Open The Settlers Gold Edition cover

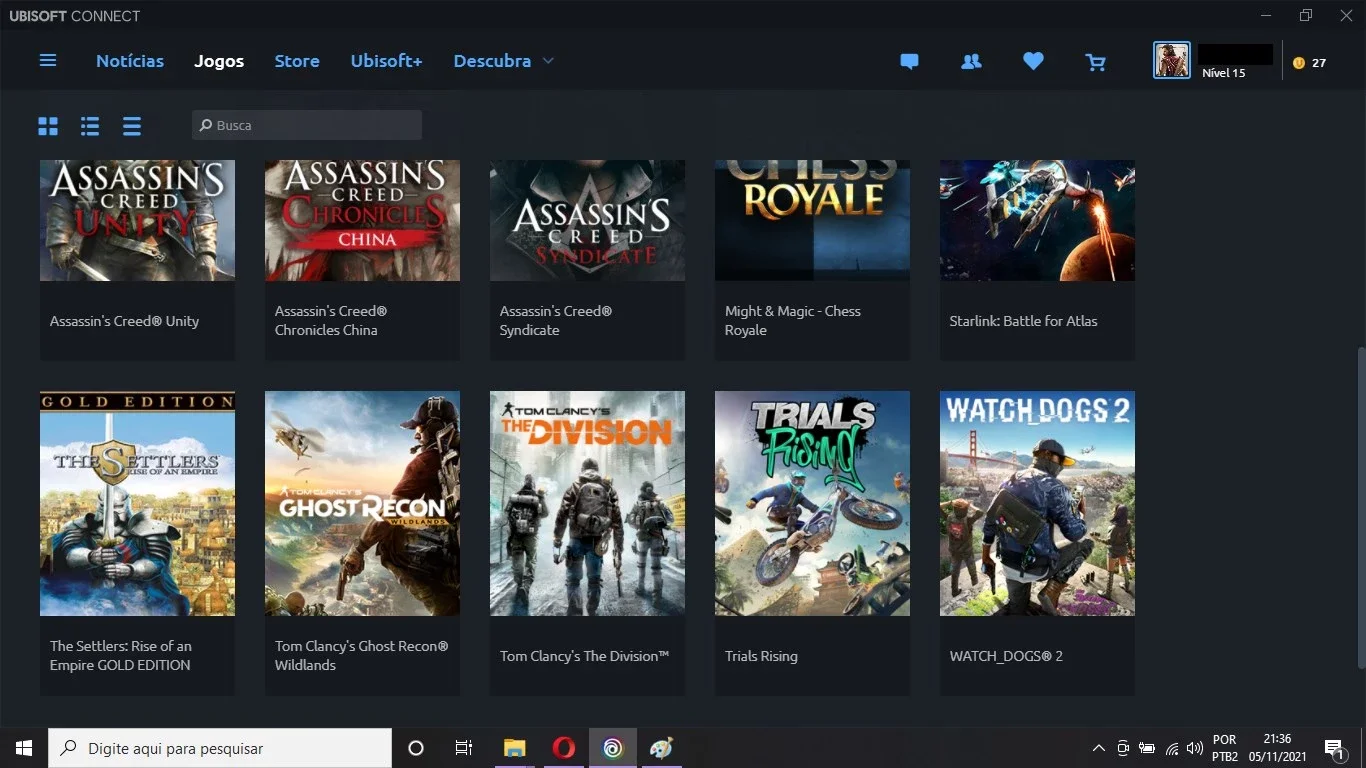click(137, 503)
